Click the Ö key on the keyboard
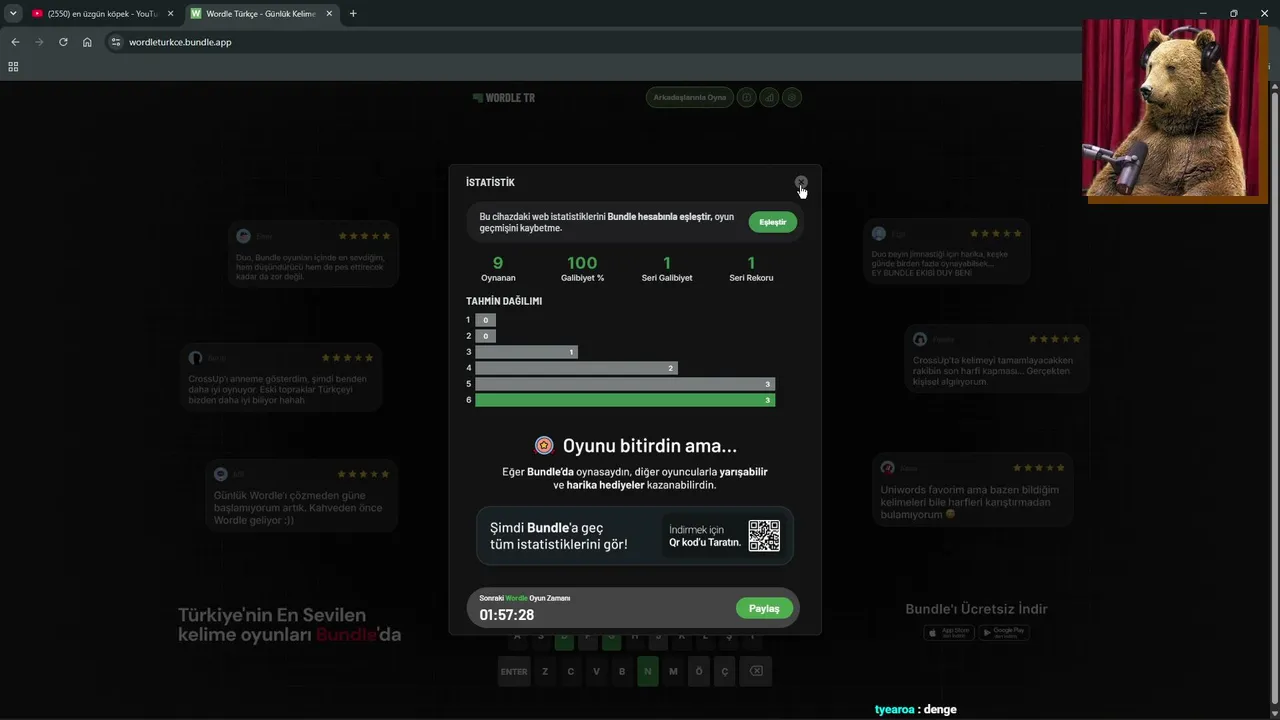 pyautogui.click(x=699, y=671)
